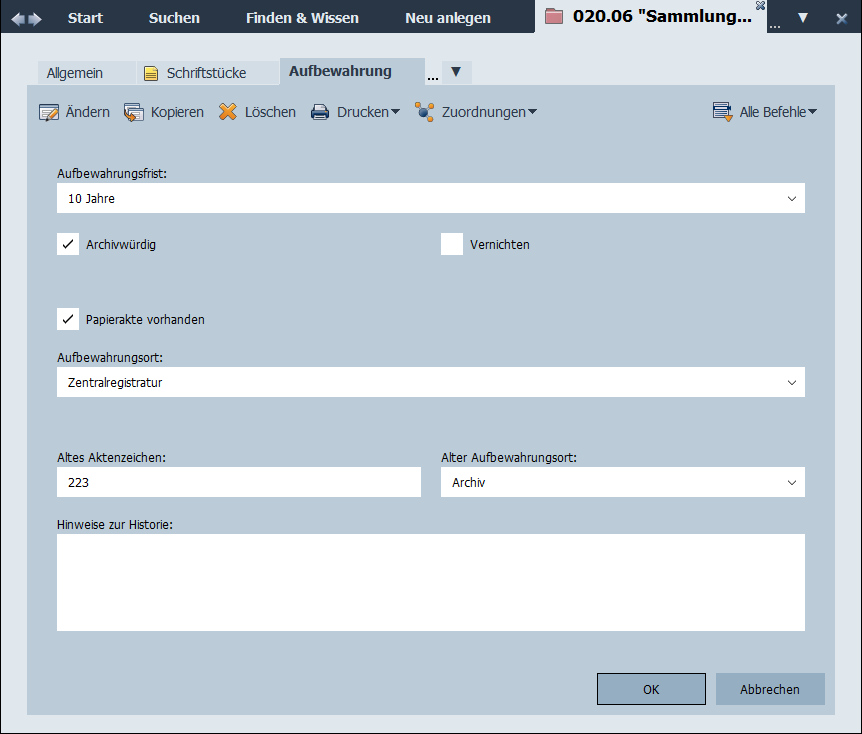
Task: Toggle the Papierakte vorhanden checkbox
Action: click(68, 319)
